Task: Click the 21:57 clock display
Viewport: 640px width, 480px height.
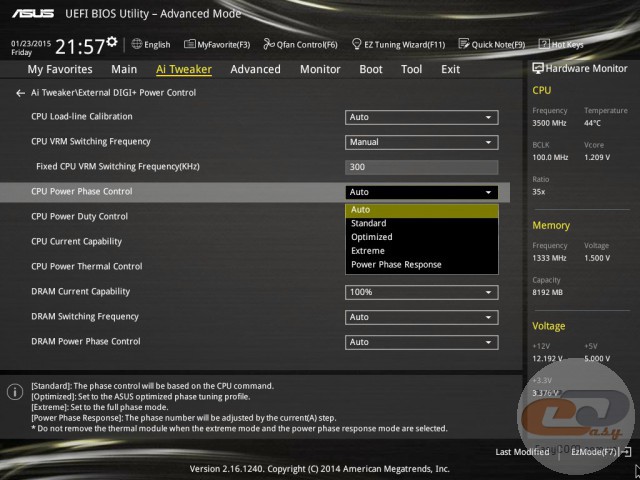Action: tap(80, 47)
